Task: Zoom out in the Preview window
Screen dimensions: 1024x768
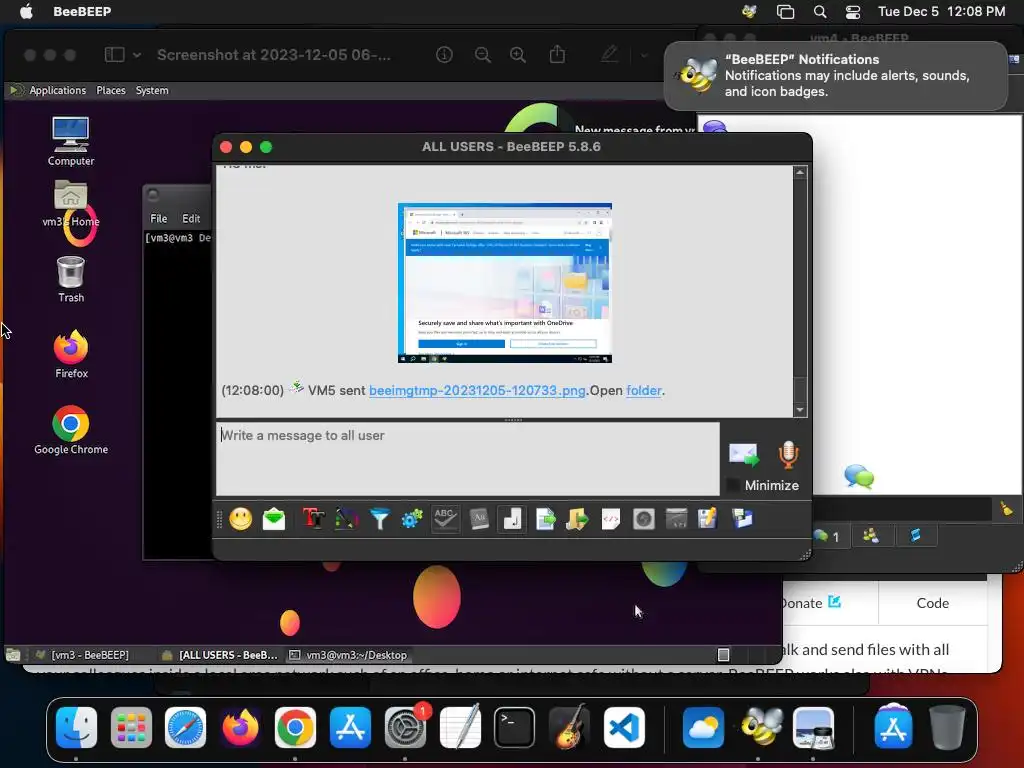Action: pos(483,55)
